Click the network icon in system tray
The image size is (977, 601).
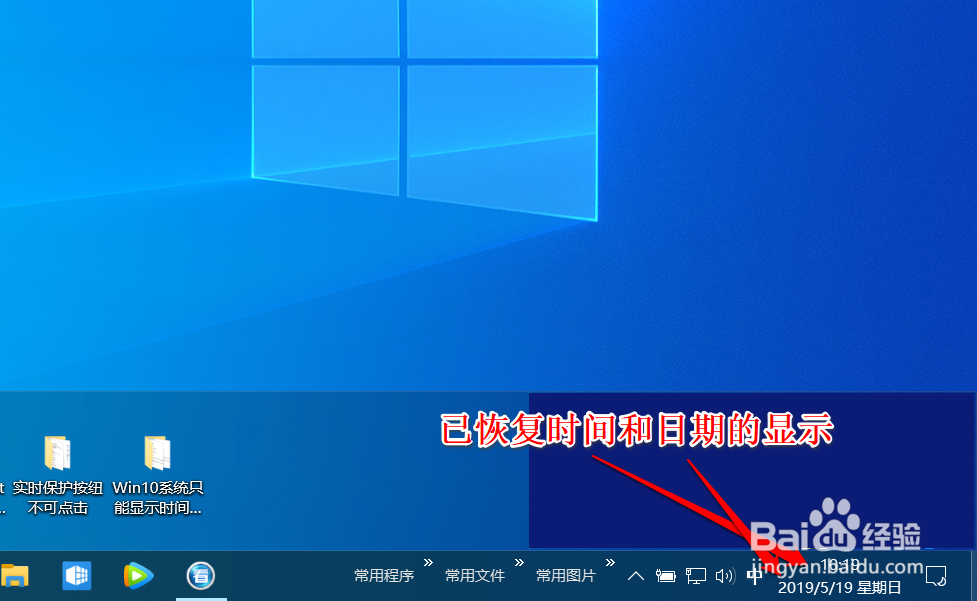coord(696,576)
